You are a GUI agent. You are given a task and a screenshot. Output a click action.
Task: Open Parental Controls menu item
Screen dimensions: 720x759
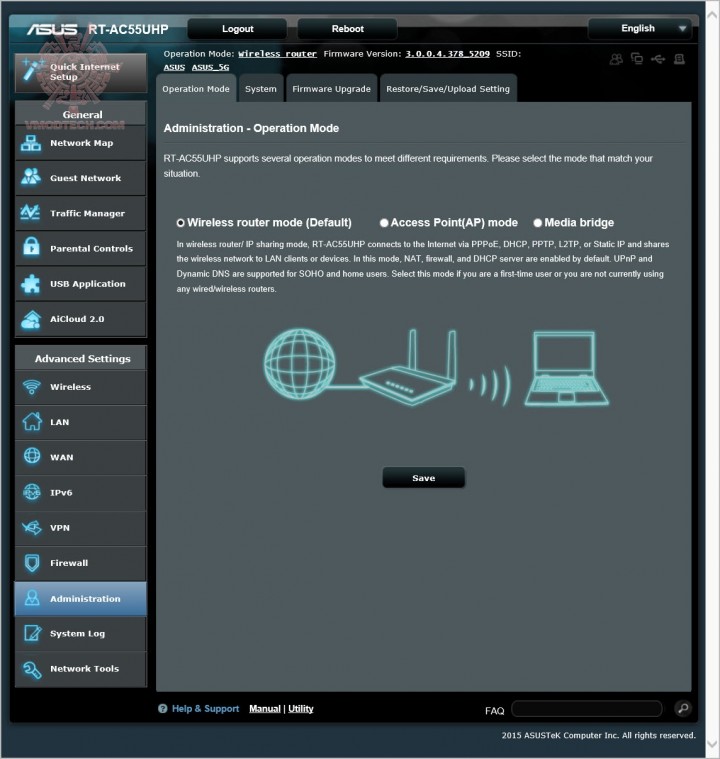(80, 248)
